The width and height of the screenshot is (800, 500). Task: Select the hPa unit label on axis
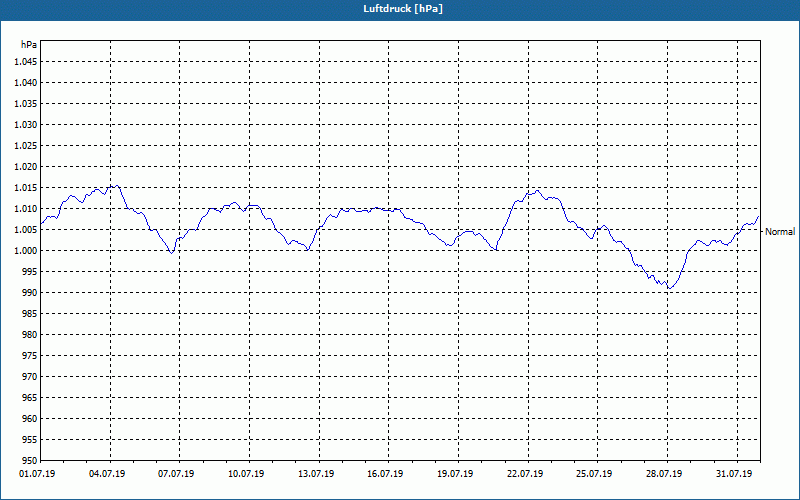tap(29, 45)
